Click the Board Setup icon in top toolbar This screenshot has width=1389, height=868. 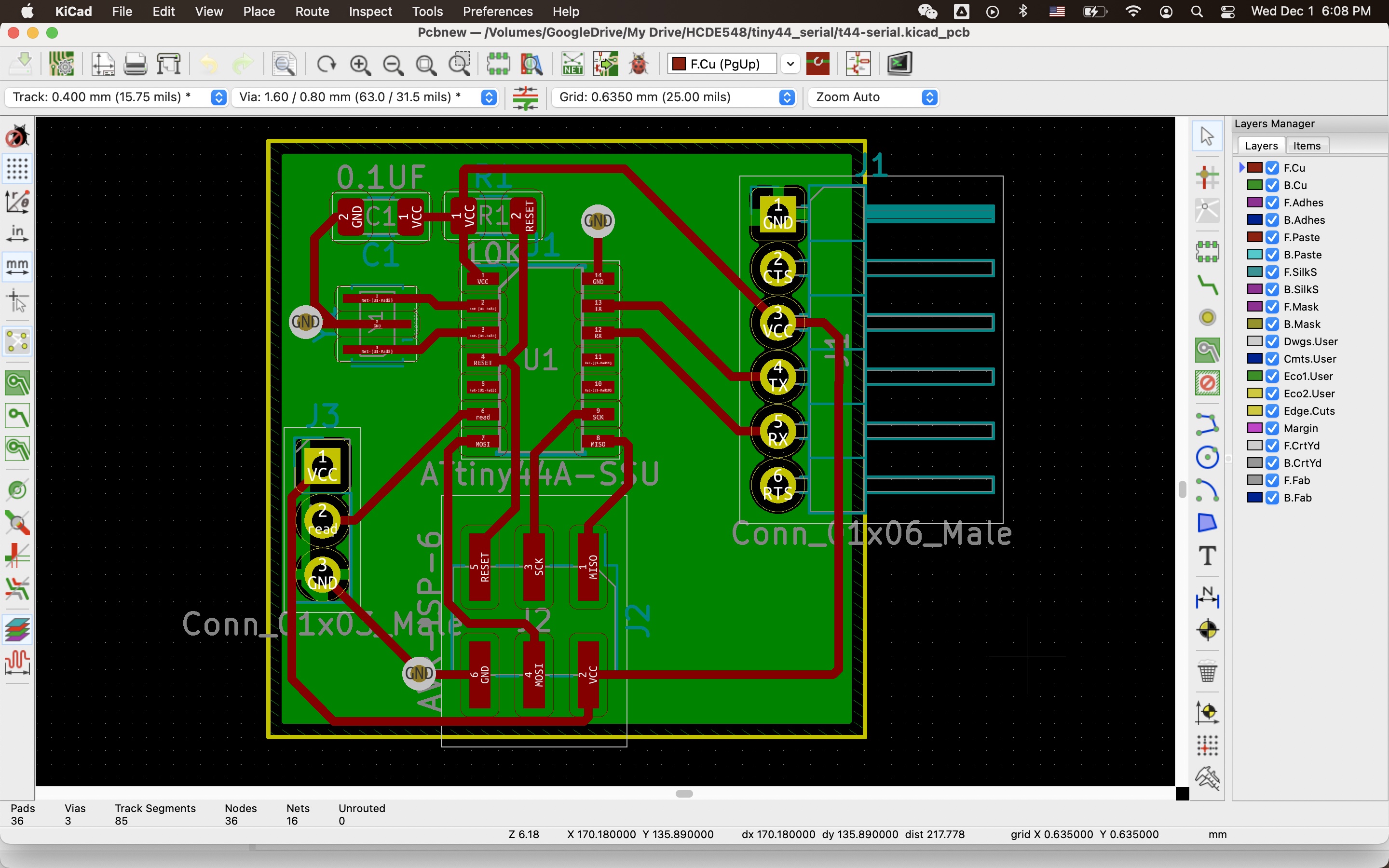[x=61, y=64]
